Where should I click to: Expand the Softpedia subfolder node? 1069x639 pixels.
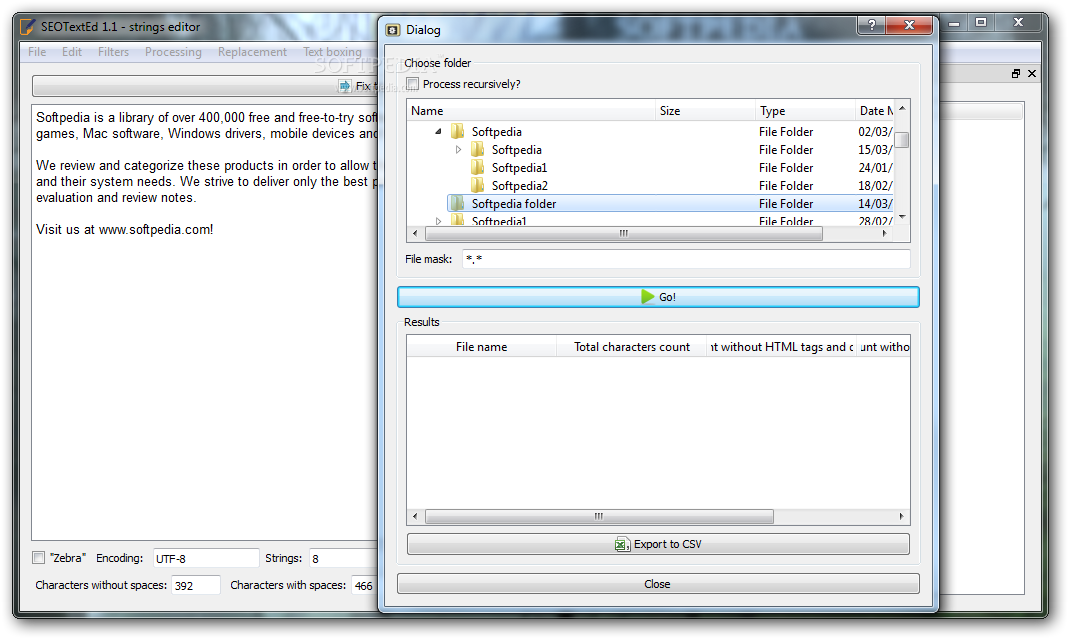[x=458, y=149]
